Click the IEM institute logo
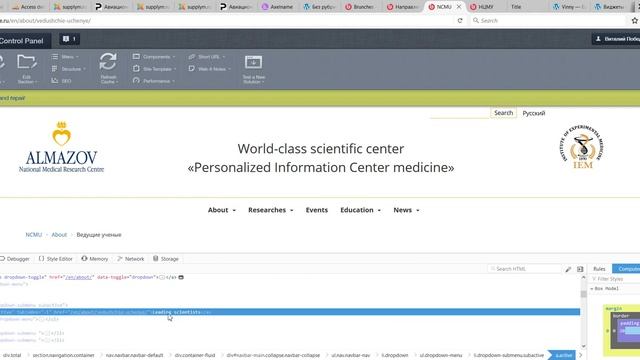Image resolution: width=640 pixels, height=360 pixels. tap(582, 147)
